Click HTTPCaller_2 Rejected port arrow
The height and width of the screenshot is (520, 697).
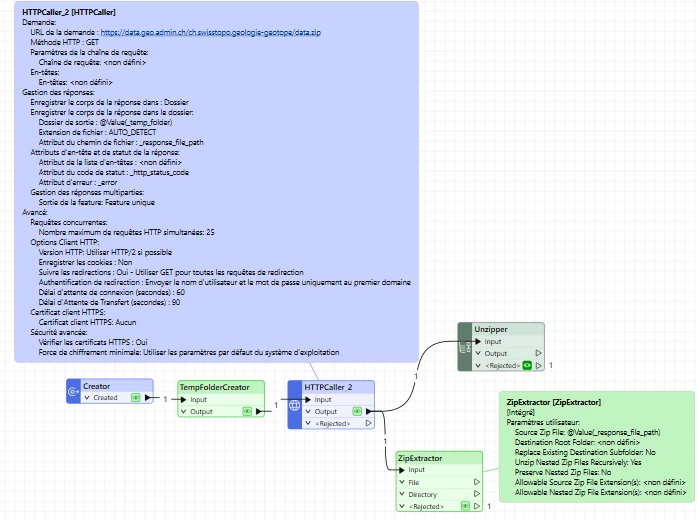click(x=369, y=424)
